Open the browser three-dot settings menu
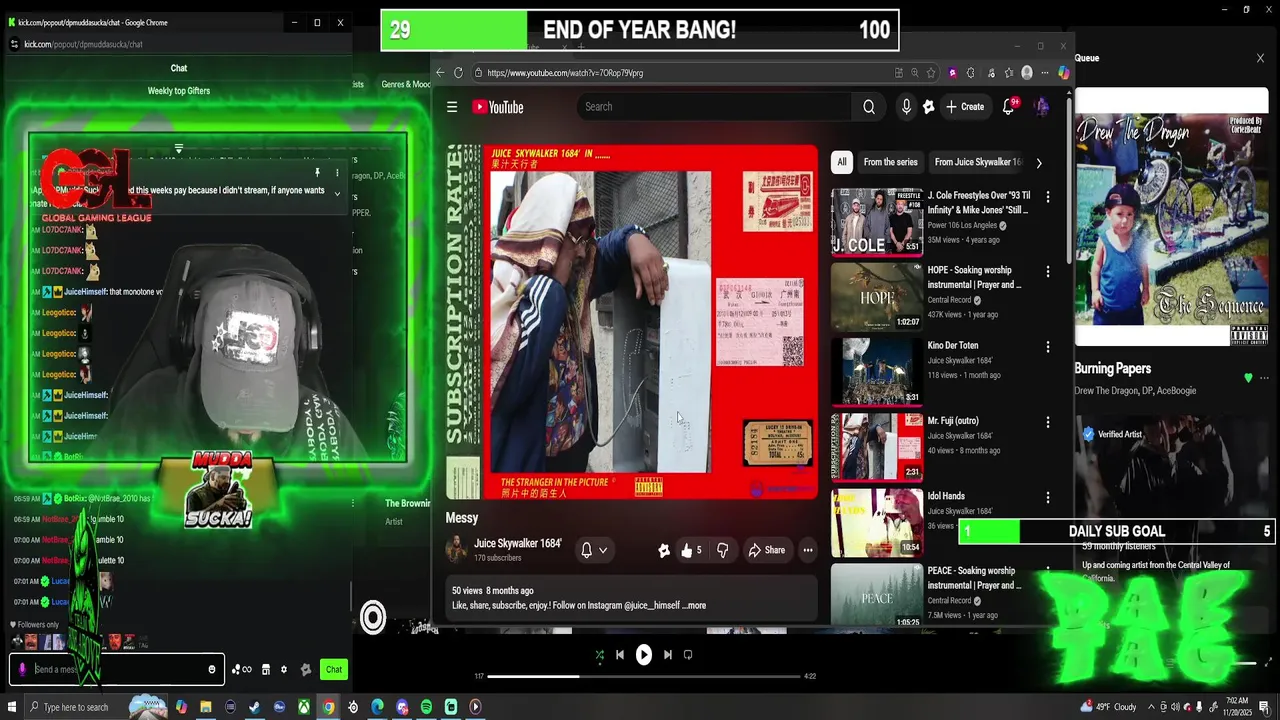The image size is (1280, 720). pyautogui.click(x=1045, y=73)
